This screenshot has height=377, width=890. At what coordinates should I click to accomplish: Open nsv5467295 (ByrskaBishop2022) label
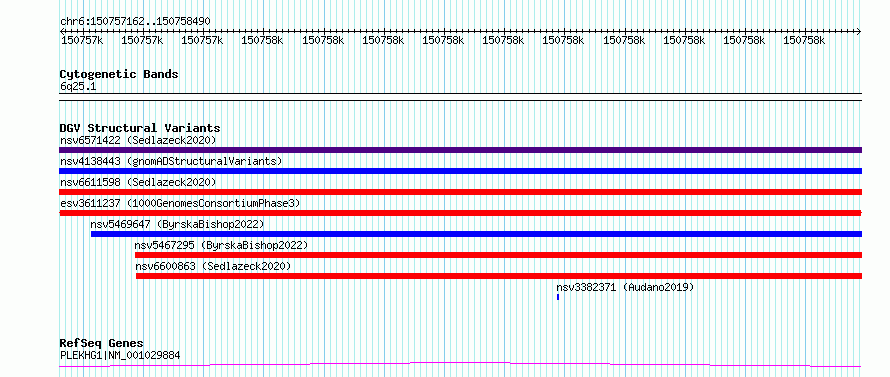click(221, 245)
